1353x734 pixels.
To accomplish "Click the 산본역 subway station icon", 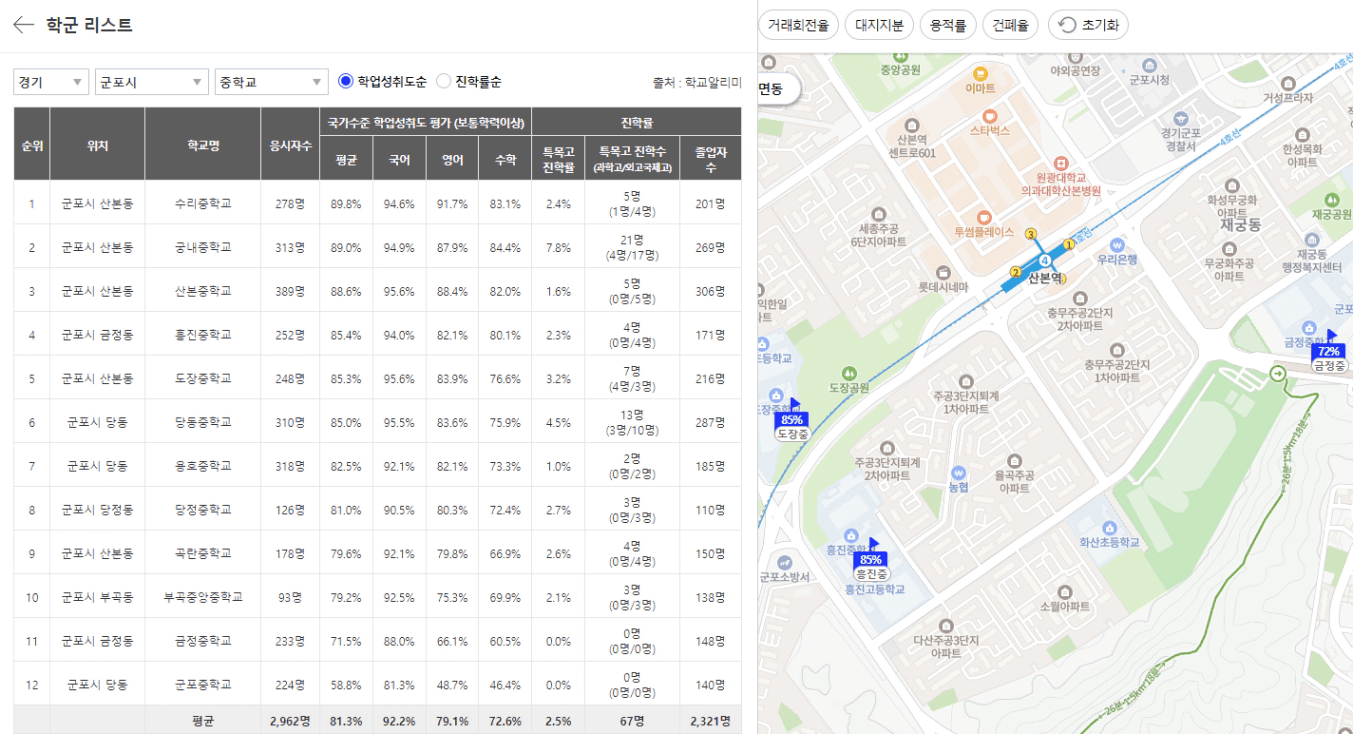I will (x=1044, y=260).
